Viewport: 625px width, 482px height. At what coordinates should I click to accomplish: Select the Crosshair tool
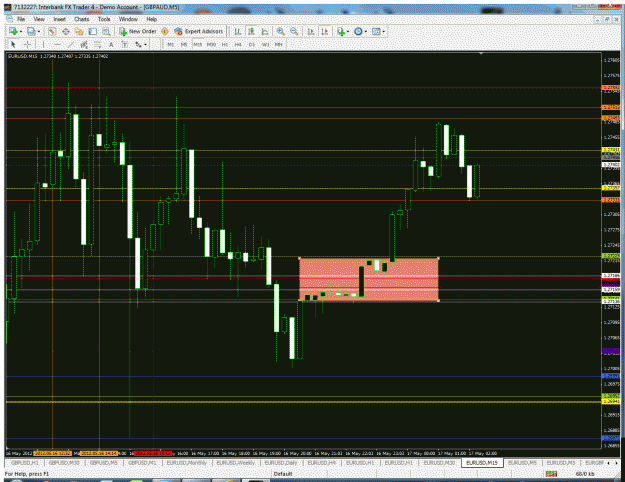point(27,45)
